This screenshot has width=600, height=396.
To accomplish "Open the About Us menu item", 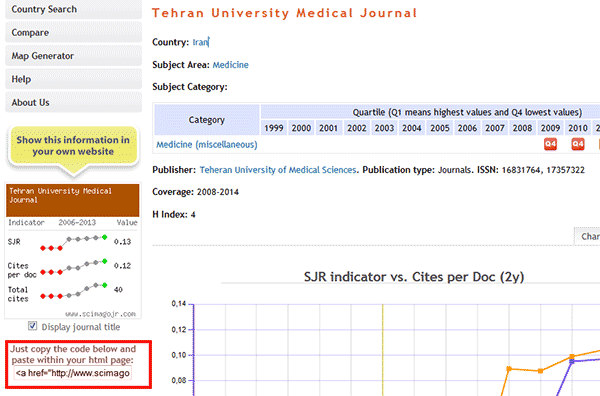I will coord(73,103).
